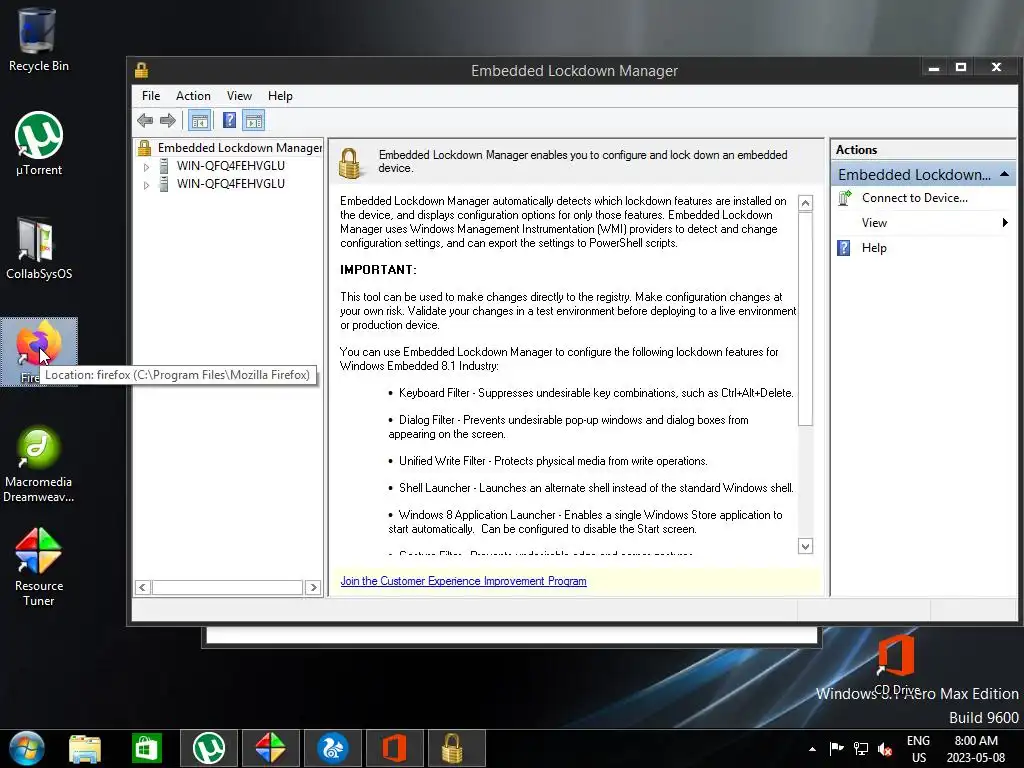Select the second WIN-QFQ4FEHVGLU server icon
This screenshot has height=768, width=1024.
pos(164,184)
